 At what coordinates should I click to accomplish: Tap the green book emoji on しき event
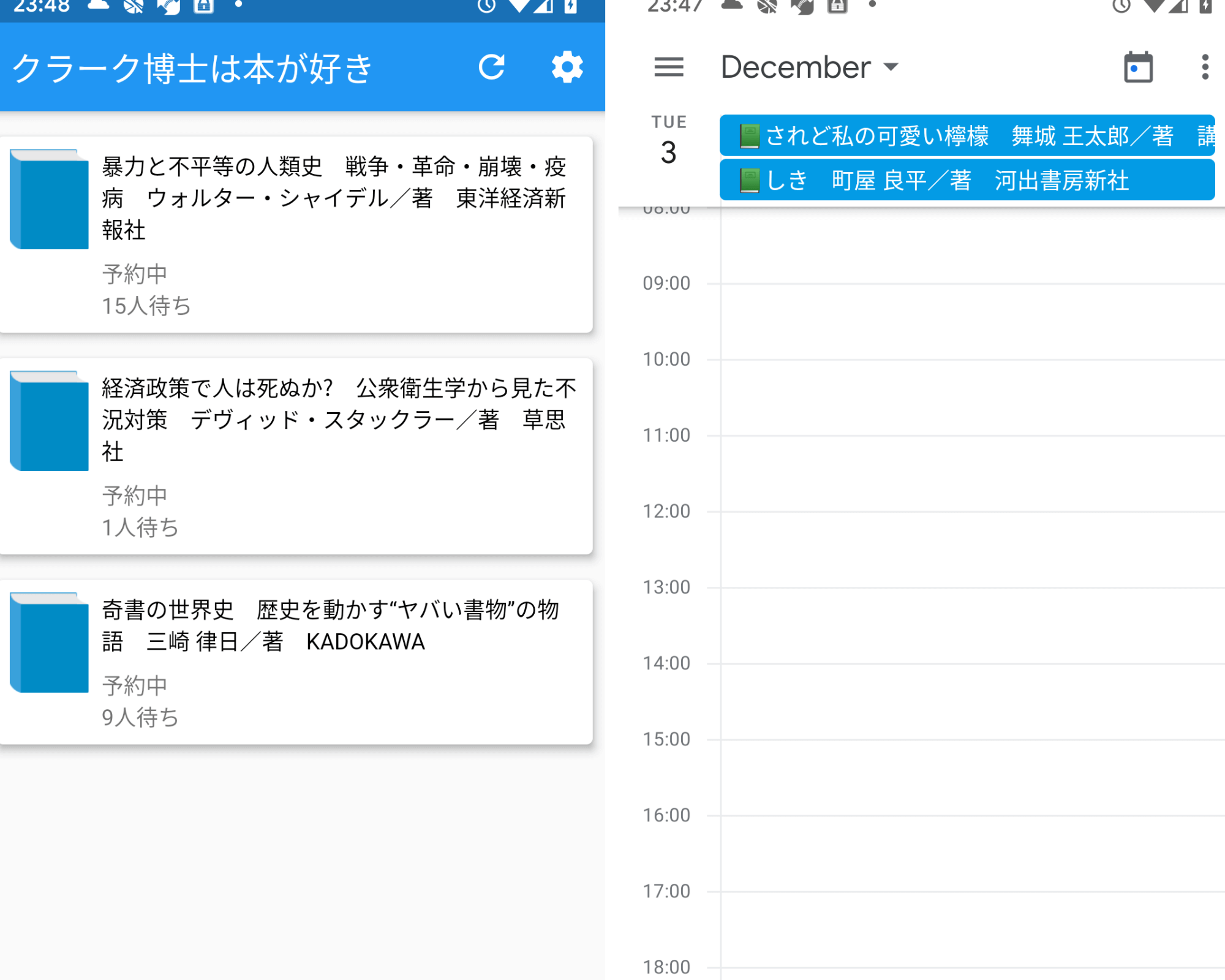[749, 181]
